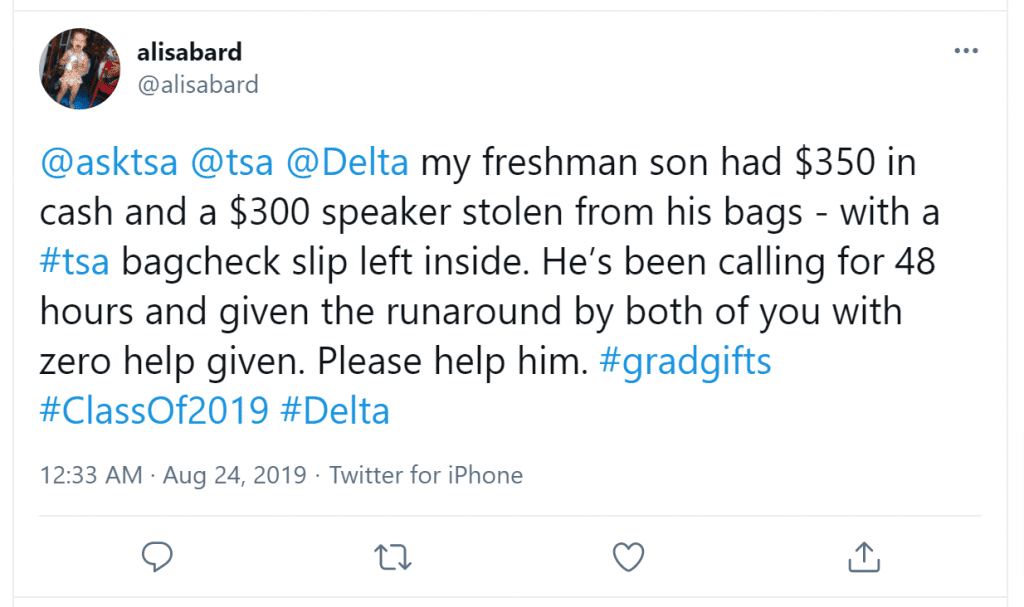Open the three-dot more options menu

[x=966, y=50]
